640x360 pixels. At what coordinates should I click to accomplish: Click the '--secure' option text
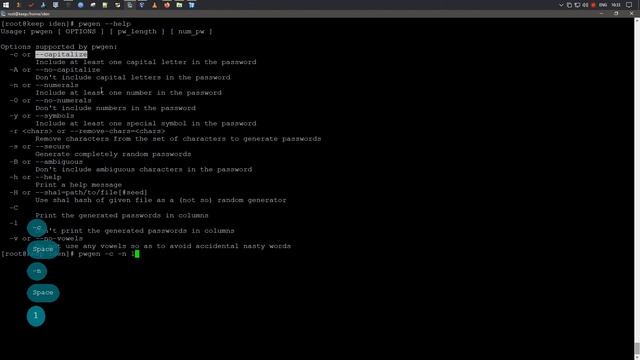(x=53, y=147)
